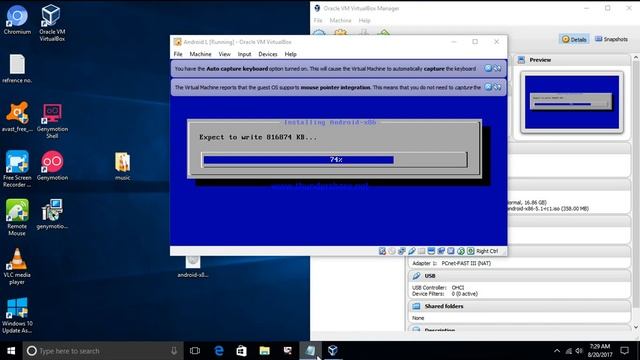Open Help menu in Android1 VM window
The width and height of the screenshot is (640, 360).
click(291, 54)
